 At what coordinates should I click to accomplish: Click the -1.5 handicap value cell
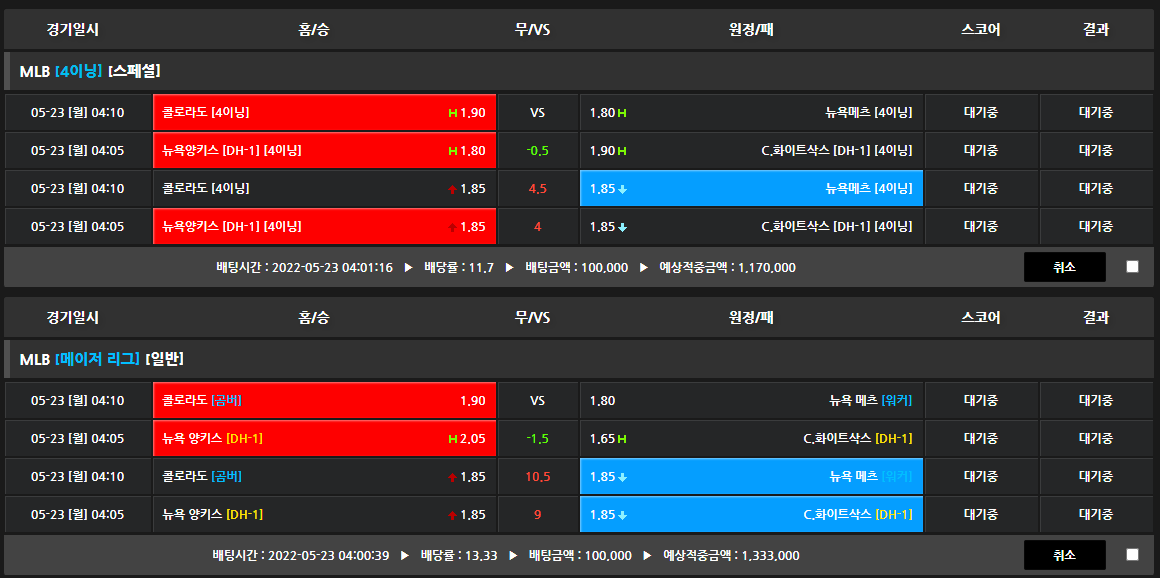point(537,439)
